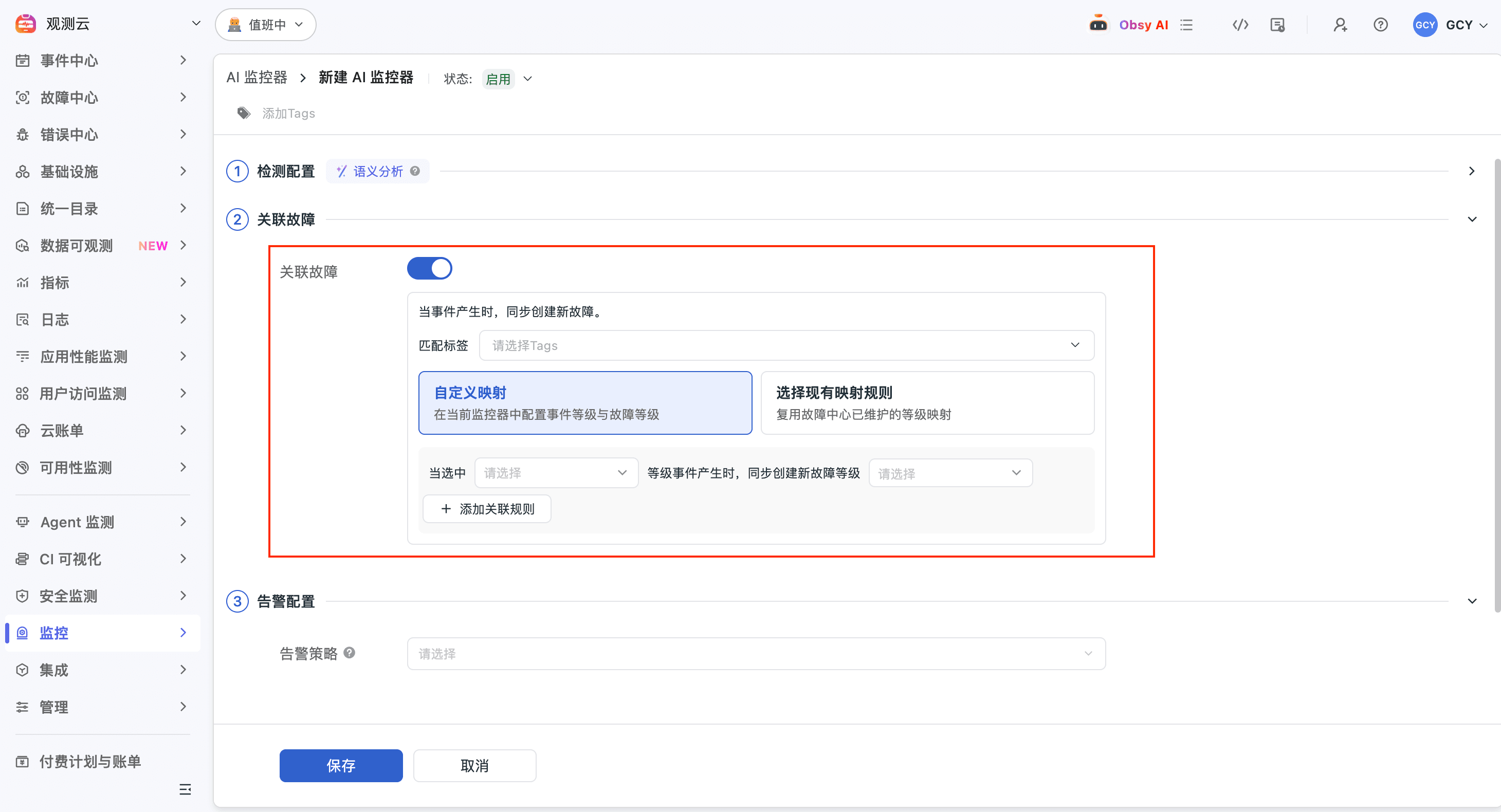The height and width of the screenshot is (812, 1501).
Task: Collapse sidebar with bottom menu icon
Action: pos(185,790)
